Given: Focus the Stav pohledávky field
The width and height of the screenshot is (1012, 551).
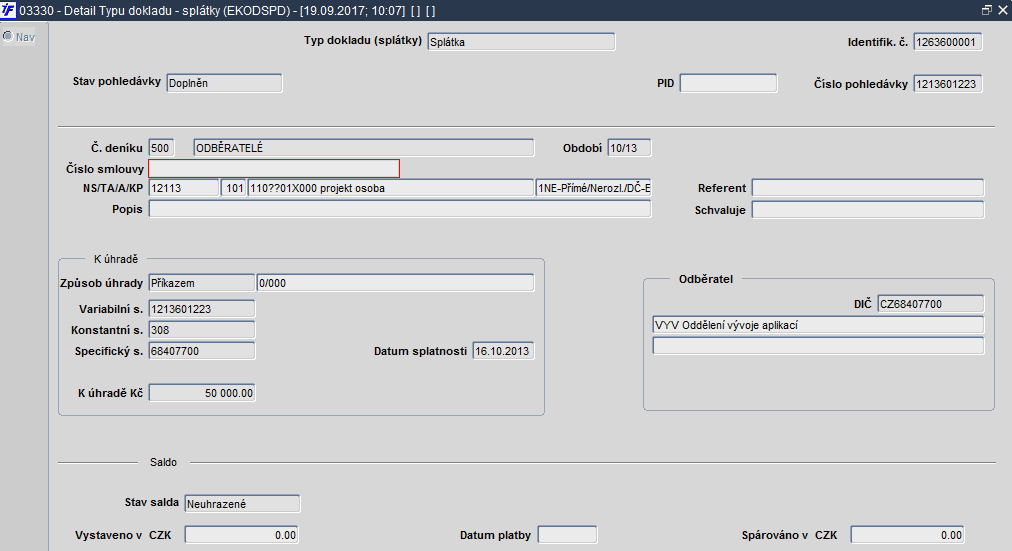Looking at the screenshot, I should (224, 83).
